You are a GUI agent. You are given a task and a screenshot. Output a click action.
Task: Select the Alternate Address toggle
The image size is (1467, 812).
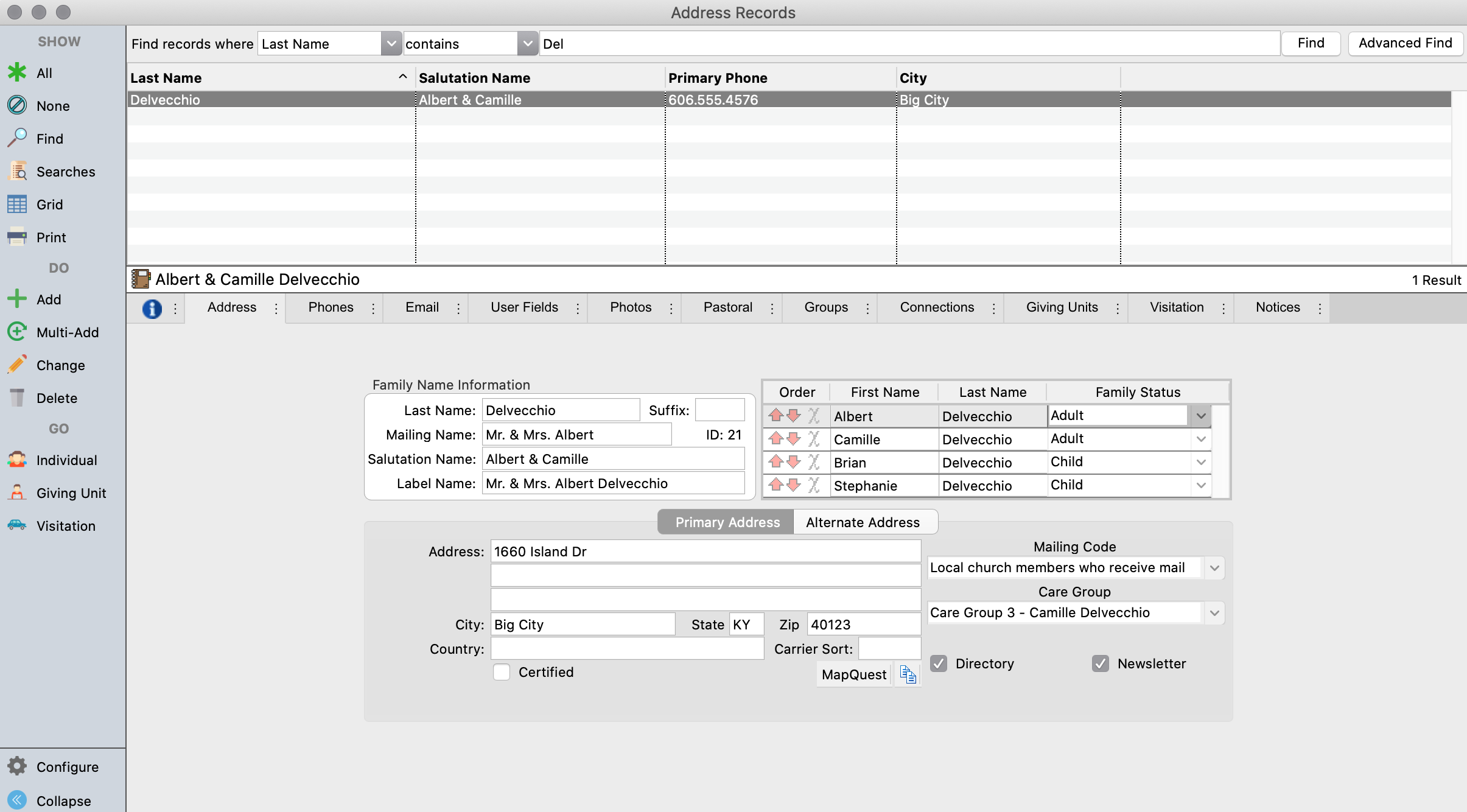[863, 522]
